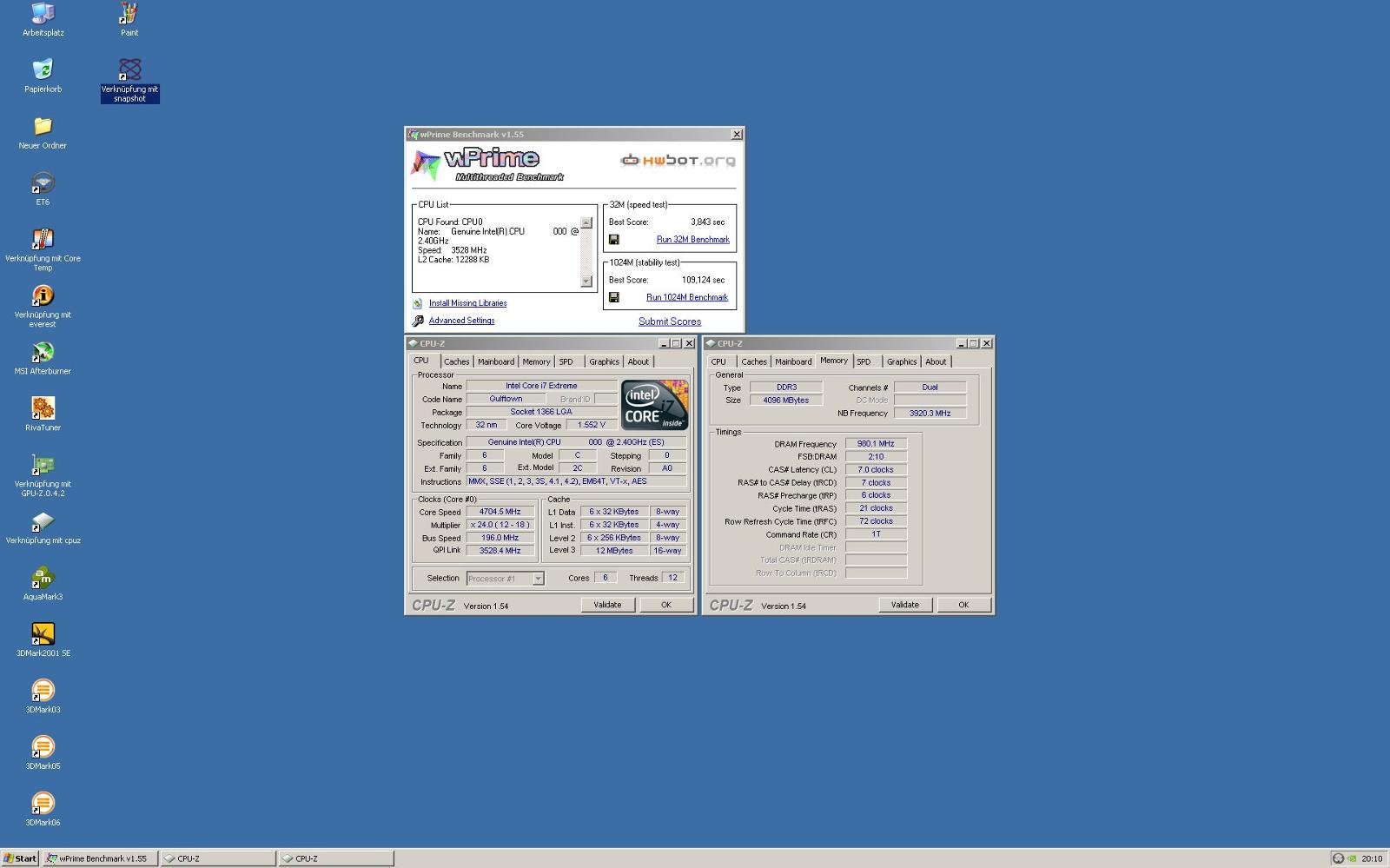Open Advanced Settings link in wPrime

point(461,321)
